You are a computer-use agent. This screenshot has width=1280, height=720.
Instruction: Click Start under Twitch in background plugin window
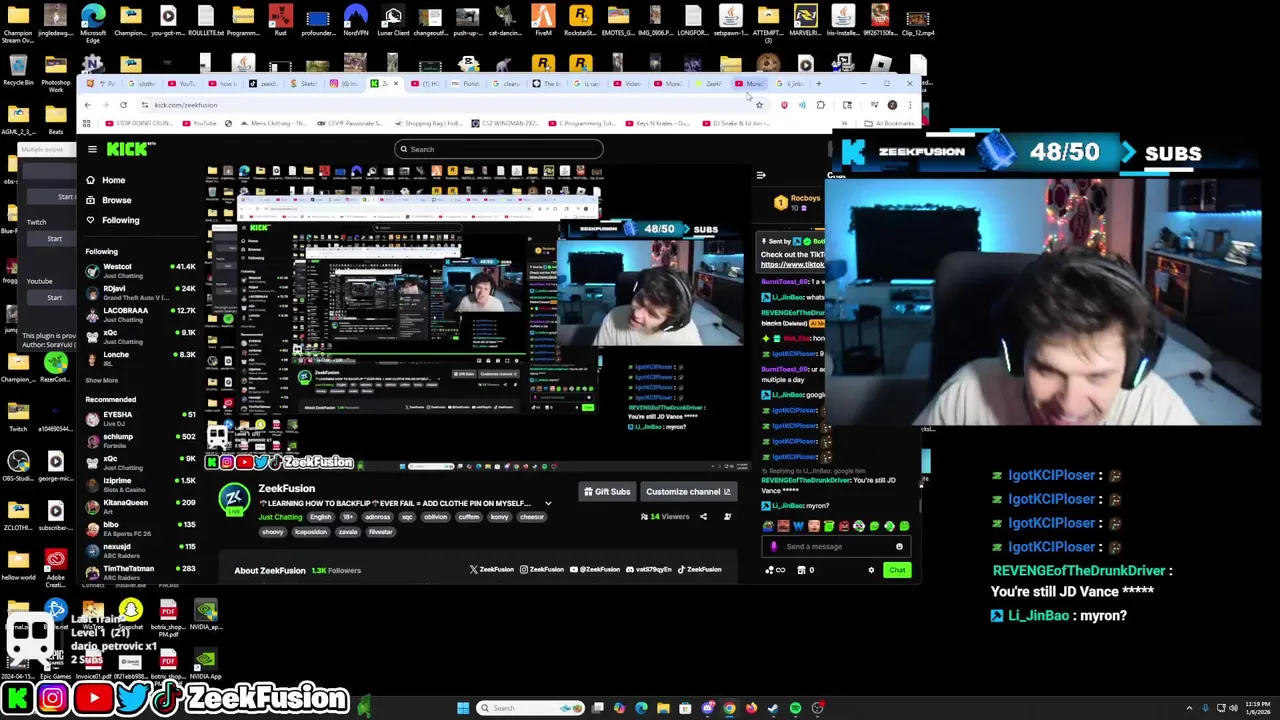pyautogui.click(x=54, y=239)
